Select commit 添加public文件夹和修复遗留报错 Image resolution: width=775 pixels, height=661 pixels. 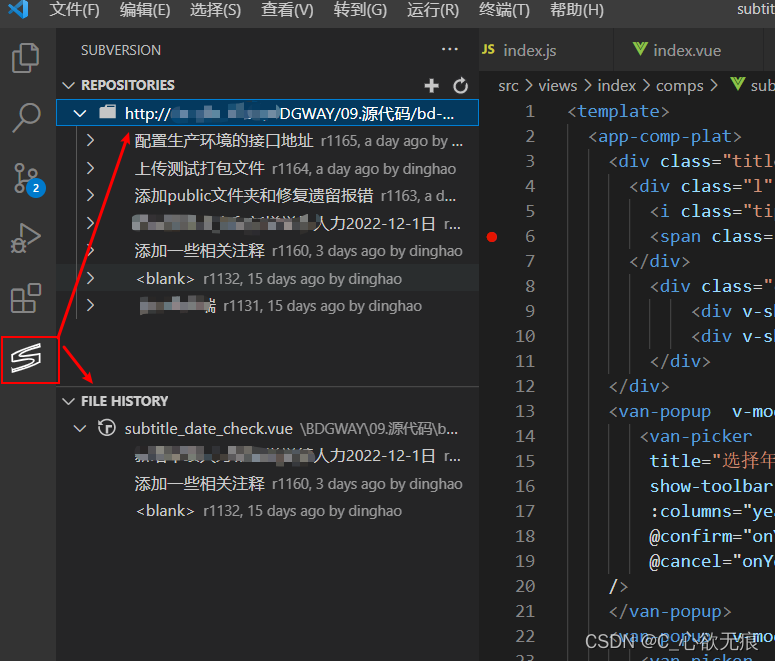click(267, 196)
